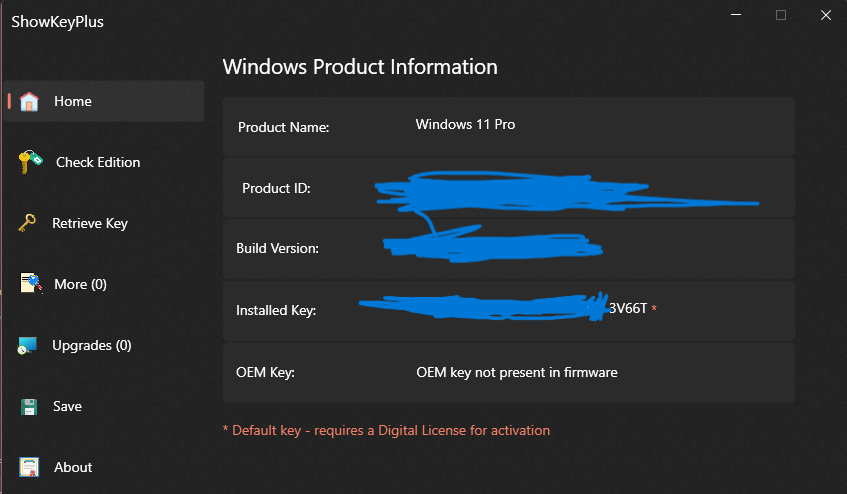Click the More notepad icon
This screenshot has width=847, height=494.
point(31,283)
